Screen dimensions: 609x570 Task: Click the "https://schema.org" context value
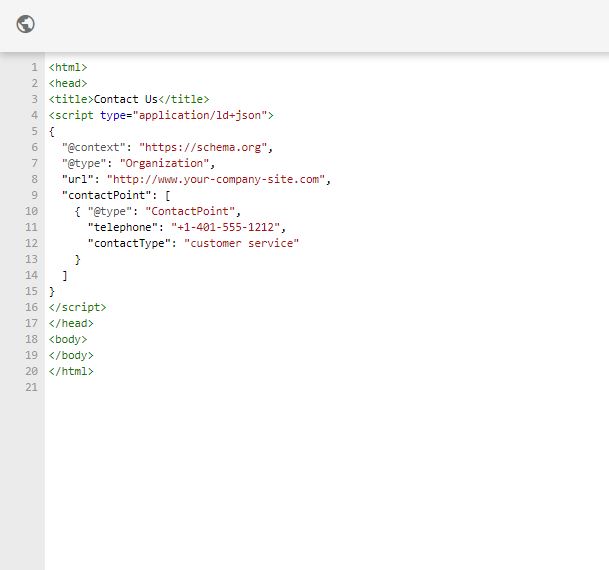(203, 148)
